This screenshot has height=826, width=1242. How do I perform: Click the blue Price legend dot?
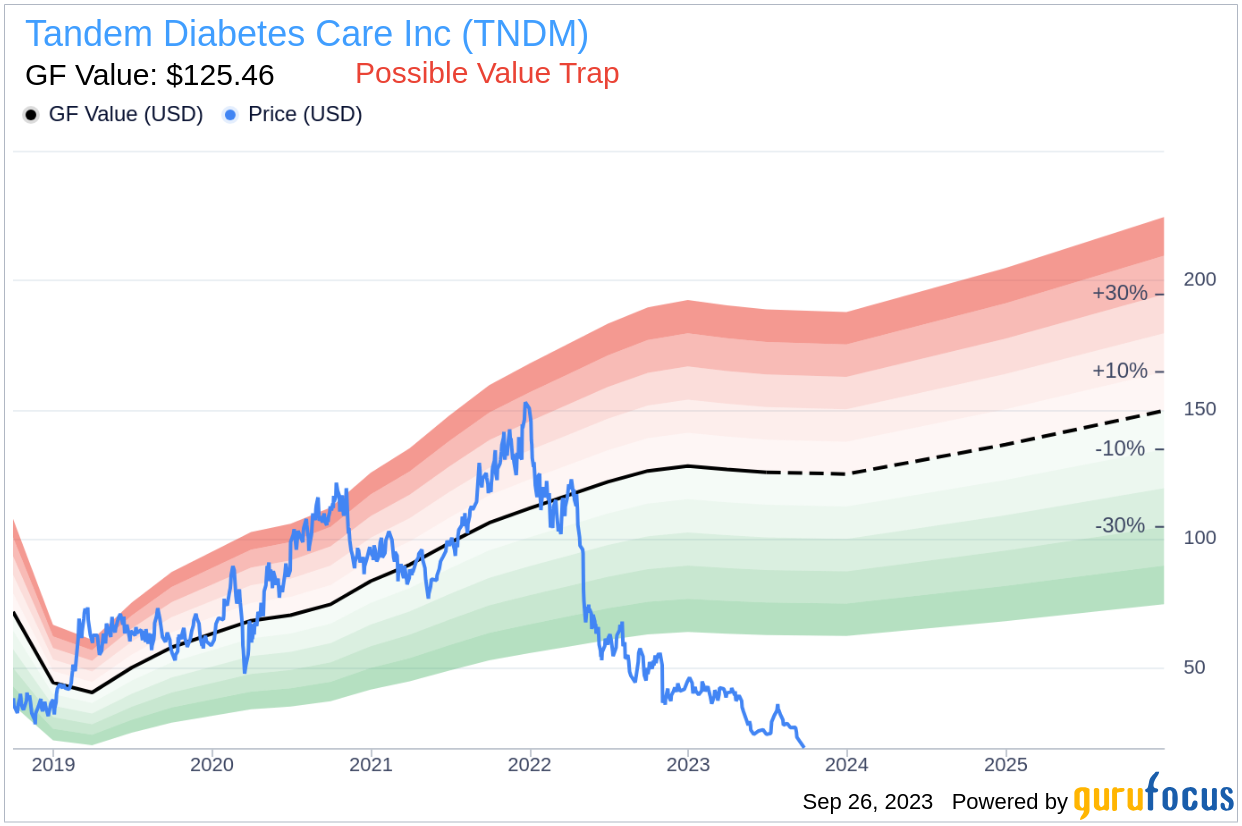(x=231, y=115)
